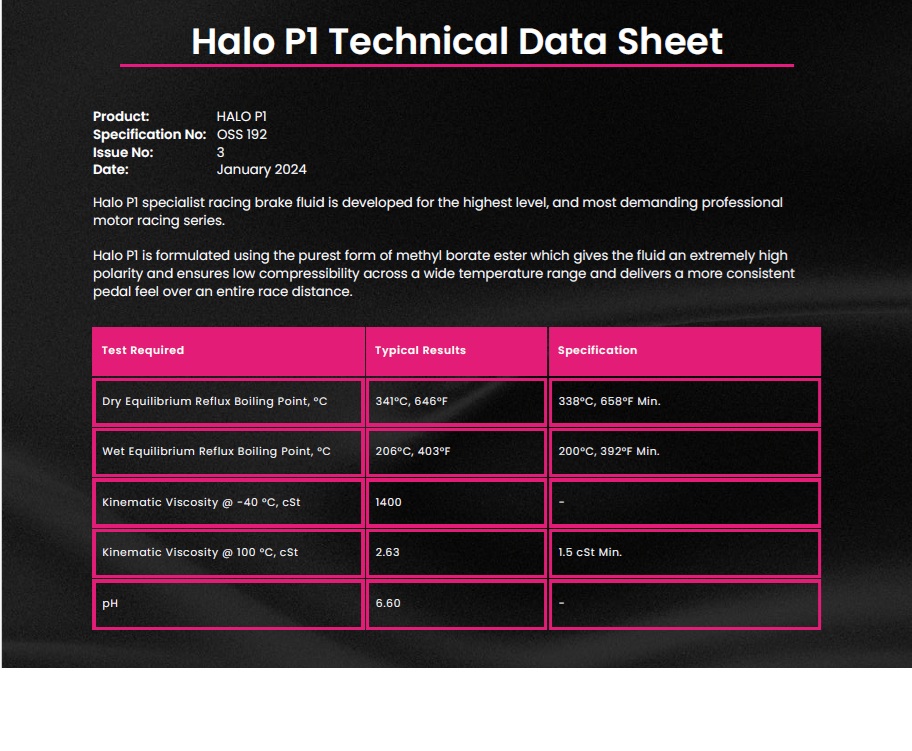Click the January 2024 date value

[x=261, y=170]
